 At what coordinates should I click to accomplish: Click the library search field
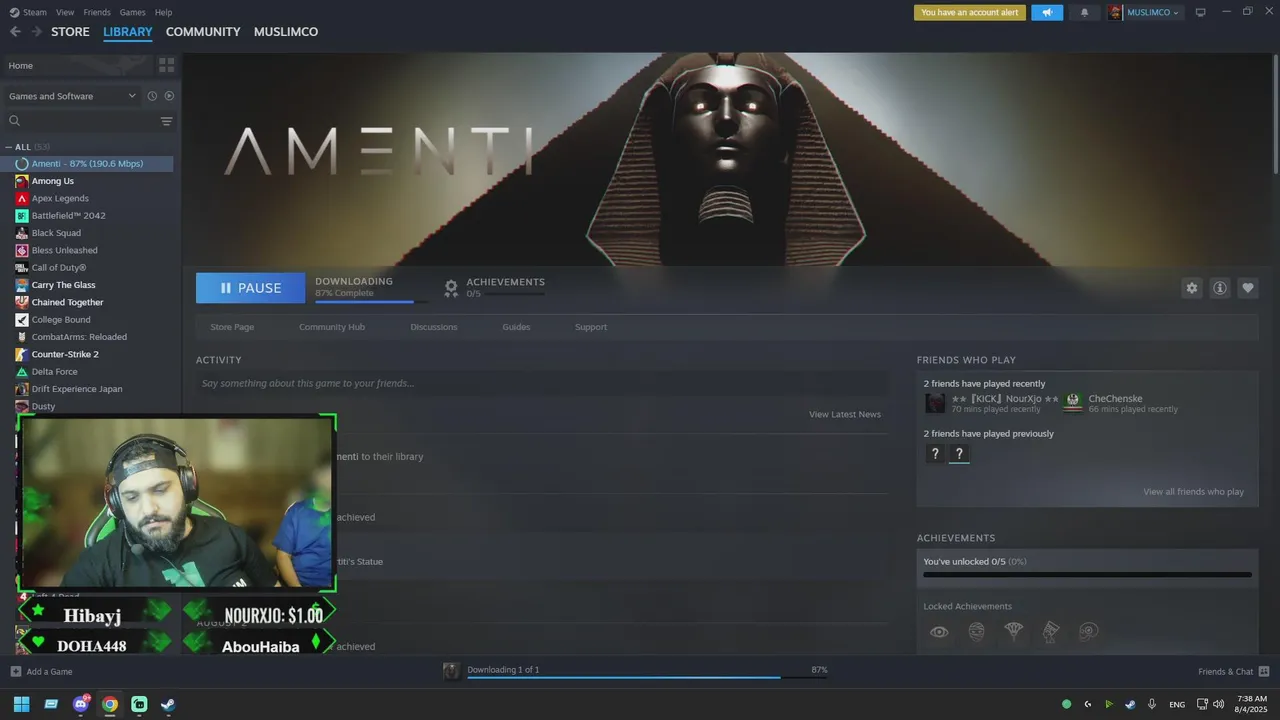tap(80, 121)
